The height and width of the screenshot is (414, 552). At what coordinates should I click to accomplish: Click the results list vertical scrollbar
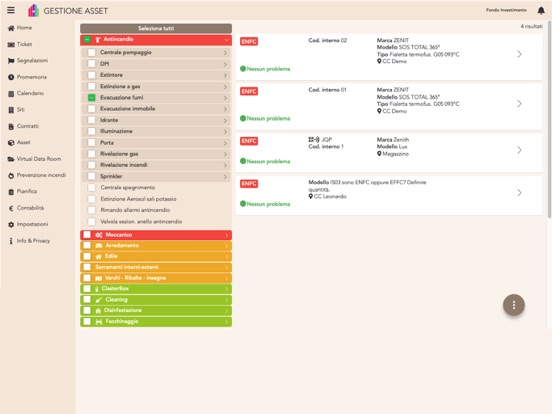(x=549, y=120)
